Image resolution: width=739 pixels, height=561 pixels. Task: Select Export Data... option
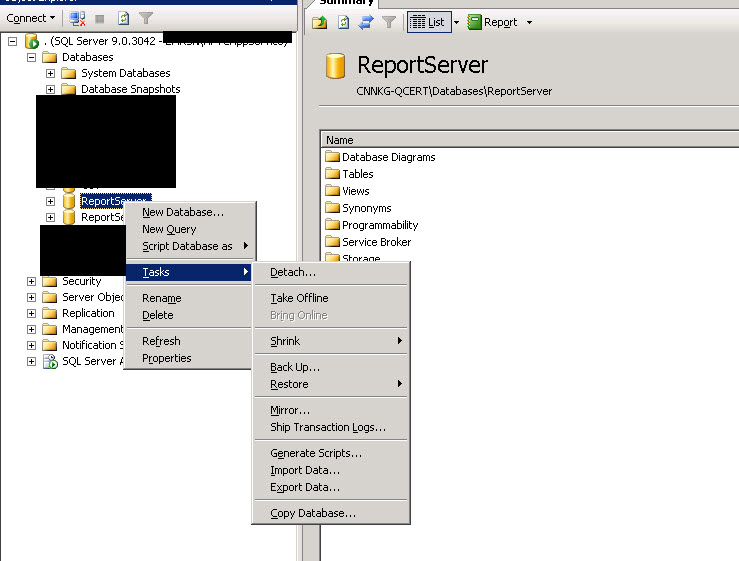coord(331,487)
